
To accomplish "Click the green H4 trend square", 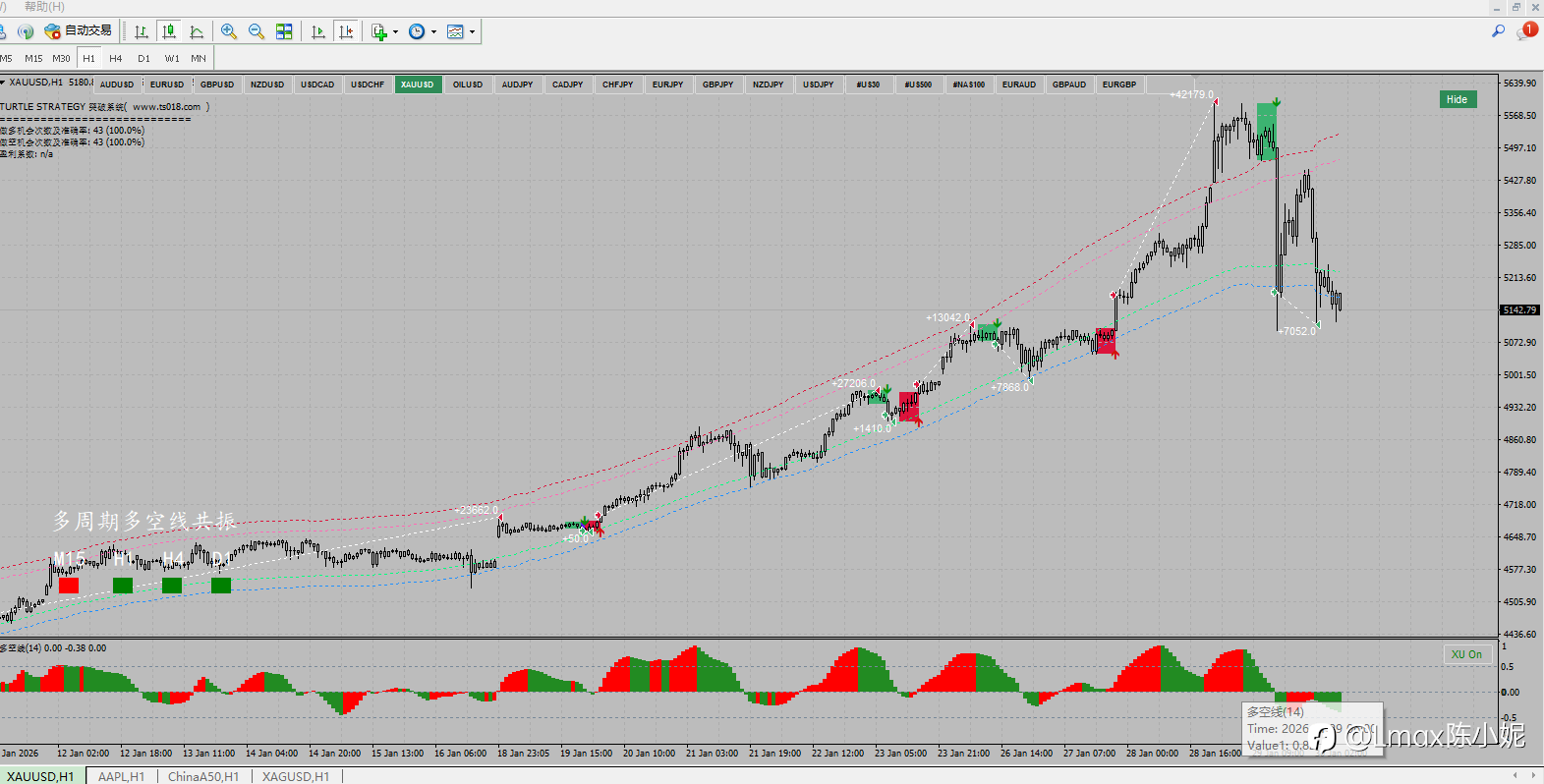I will (172, 586).
